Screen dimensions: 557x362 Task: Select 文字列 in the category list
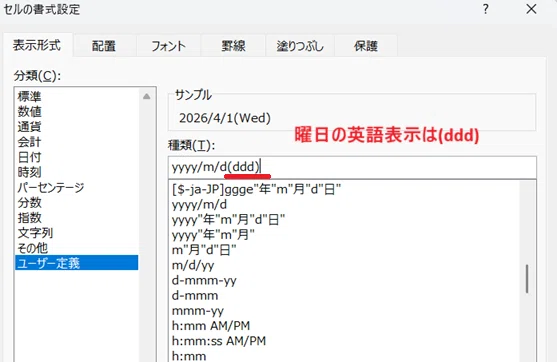(77, 233)
